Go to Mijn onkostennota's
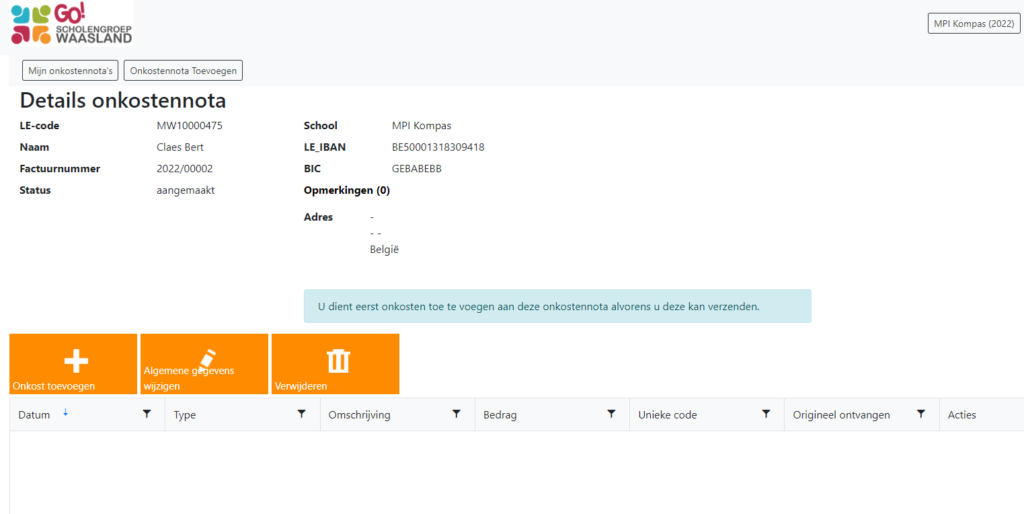1024x514 pixels. [x=70, y=71]
